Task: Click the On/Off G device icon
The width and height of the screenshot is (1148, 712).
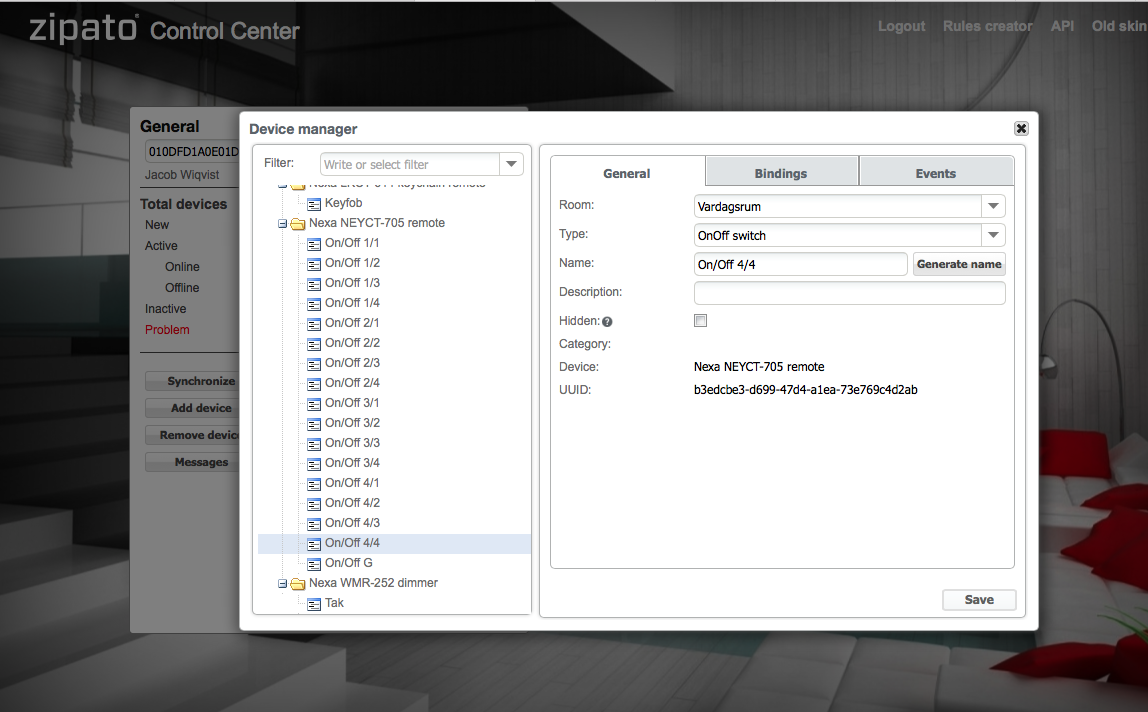Action: [x=314, y=563]
